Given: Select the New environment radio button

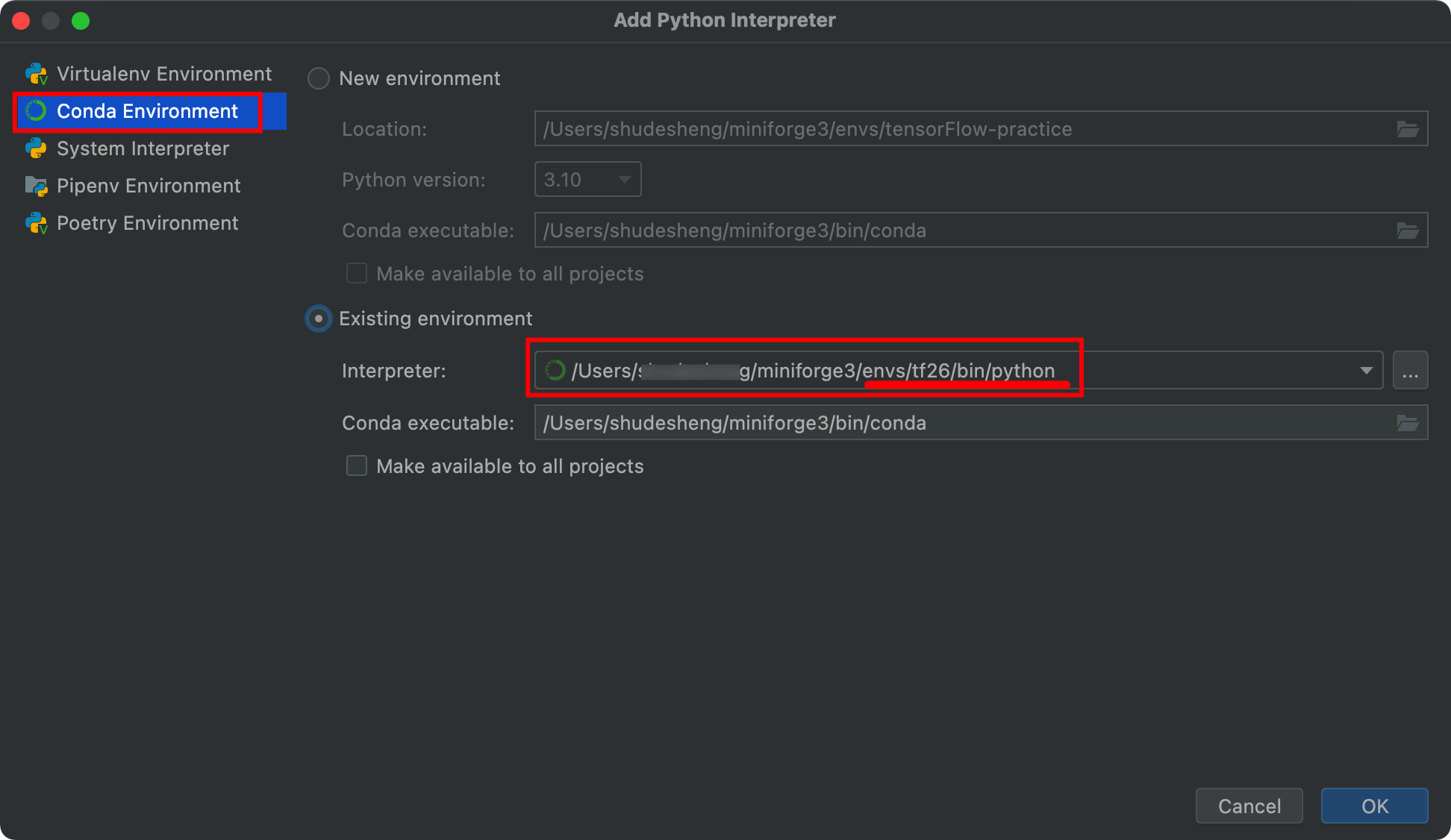Looking at the screenshot, I should pos(320,78).
